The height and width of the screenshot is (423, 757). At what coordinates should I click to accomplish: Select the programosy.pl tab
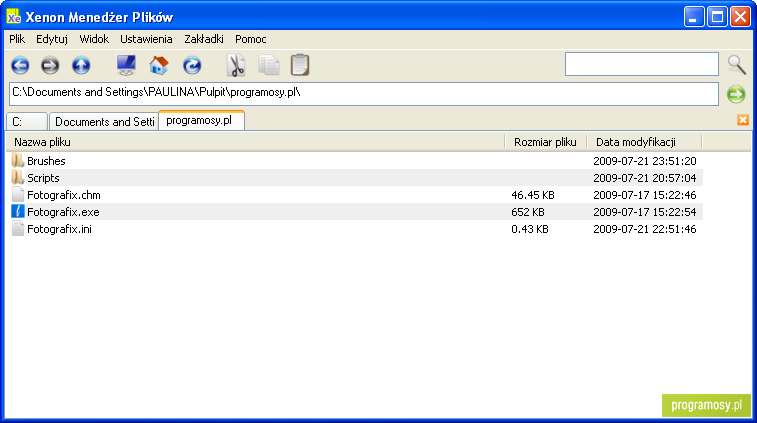click(x=202, y=120)
